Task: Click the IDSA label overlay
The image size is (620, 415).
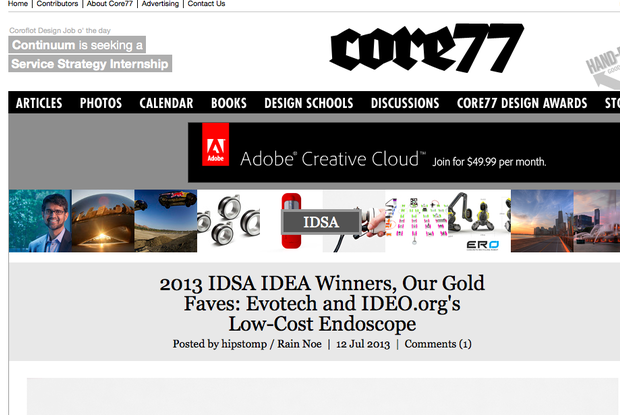Action: (321, 222)
